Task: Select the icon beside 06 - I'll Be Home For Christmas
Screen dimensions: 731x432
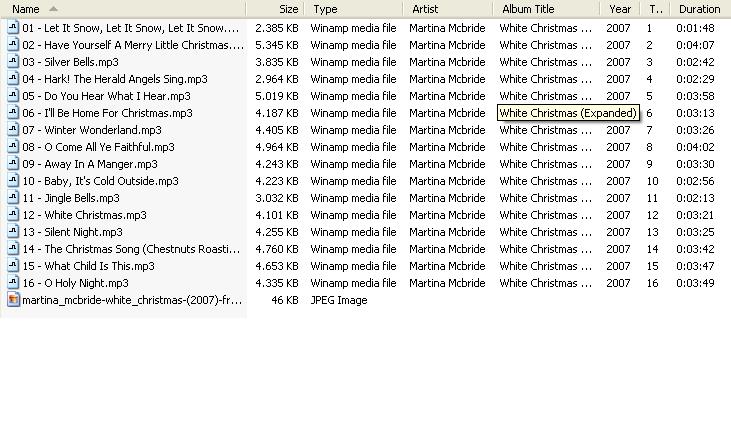Action: coord(14,112)
